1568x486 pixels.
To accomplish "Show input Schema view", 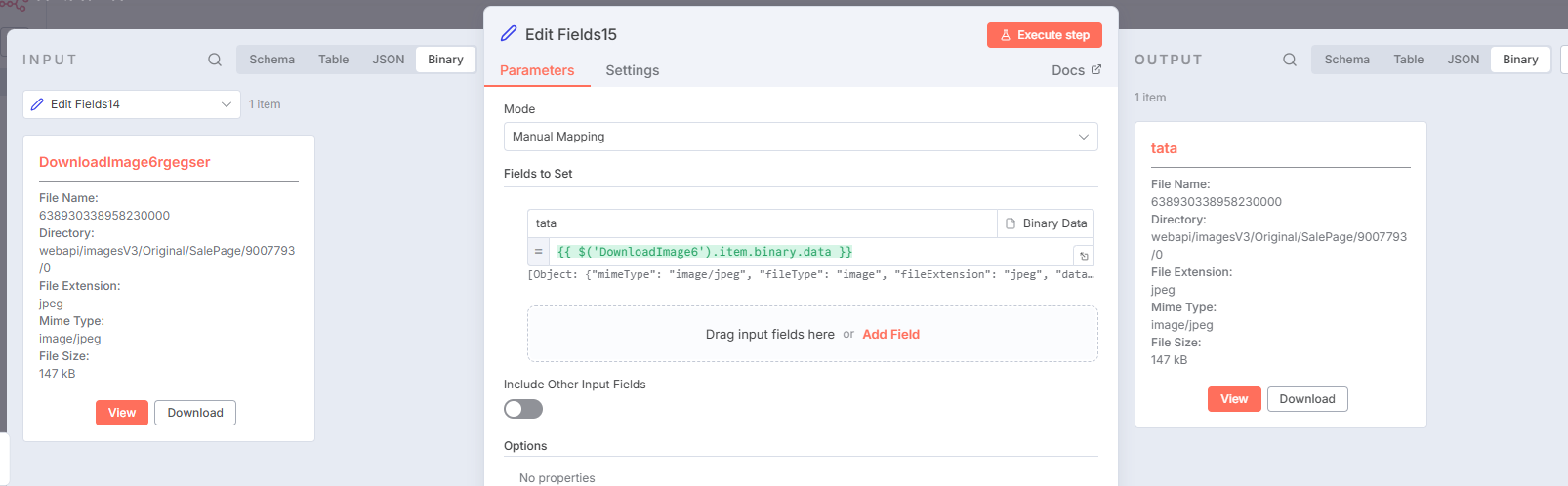I will click(x=271, y=60).
